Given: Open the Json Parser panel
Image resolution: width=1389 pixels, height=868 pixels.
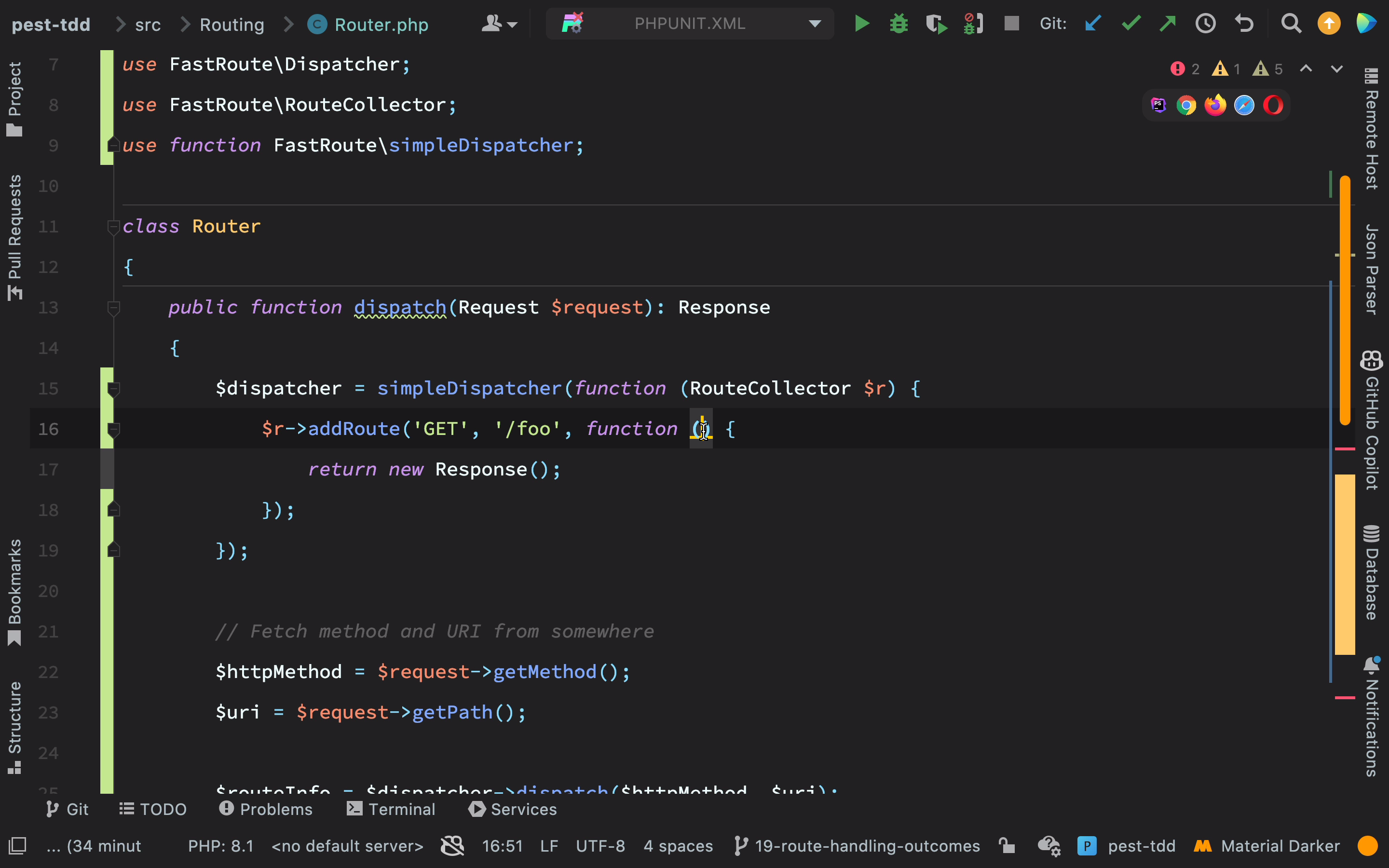Looking at the screenshot, I should click(x=1371, y=269).
